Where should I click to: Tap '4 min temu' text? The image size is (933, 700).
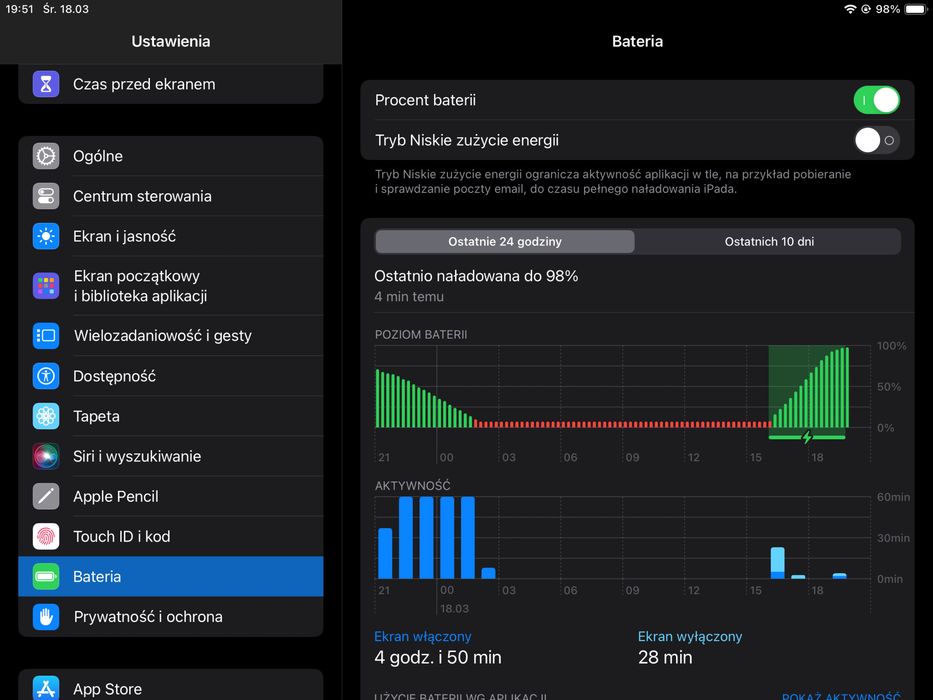409,296
